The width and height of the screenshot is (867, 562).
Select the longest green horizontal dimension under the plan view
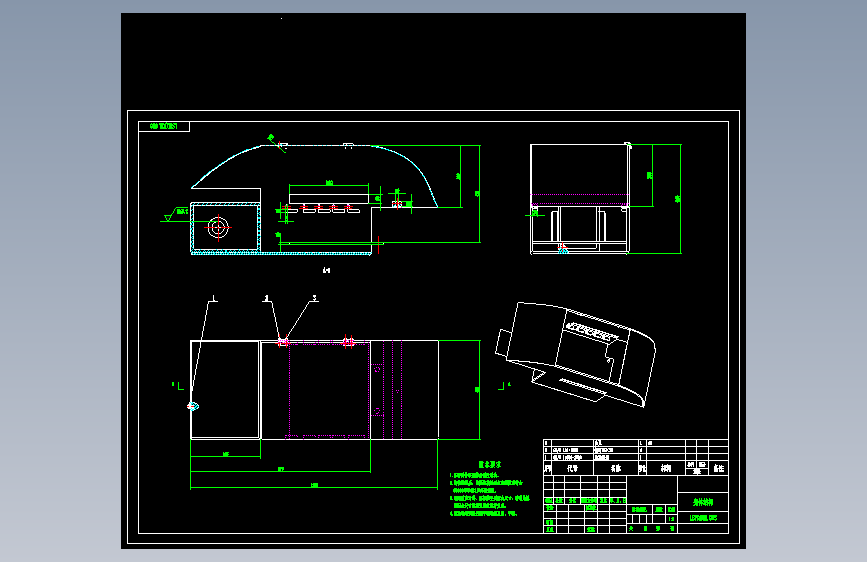coord(314,487)
